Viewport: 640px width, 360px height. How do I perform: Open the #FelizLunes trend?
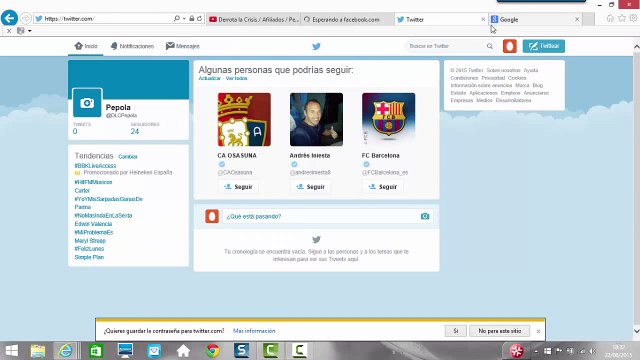click(89, 249)
